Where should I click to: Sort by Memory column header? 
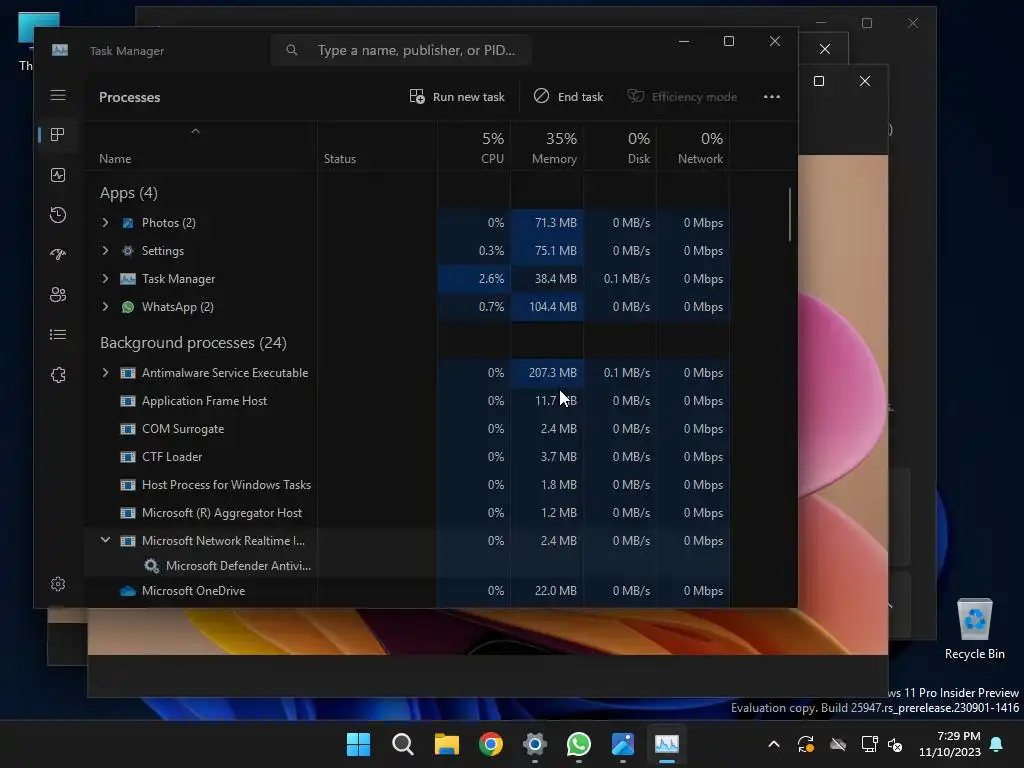547,148
